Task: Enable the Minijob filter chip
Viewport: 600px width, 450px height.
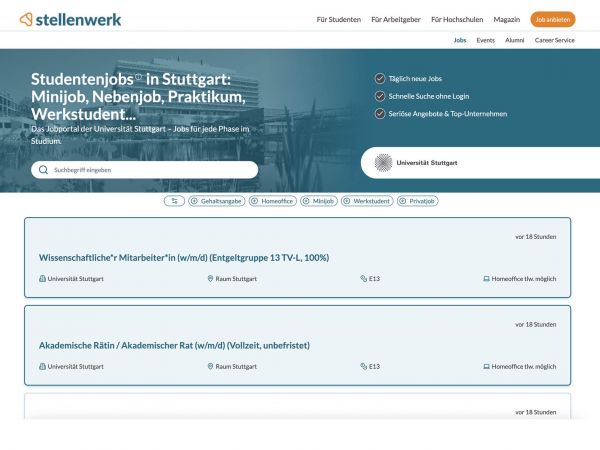Action: pos(319,201)
